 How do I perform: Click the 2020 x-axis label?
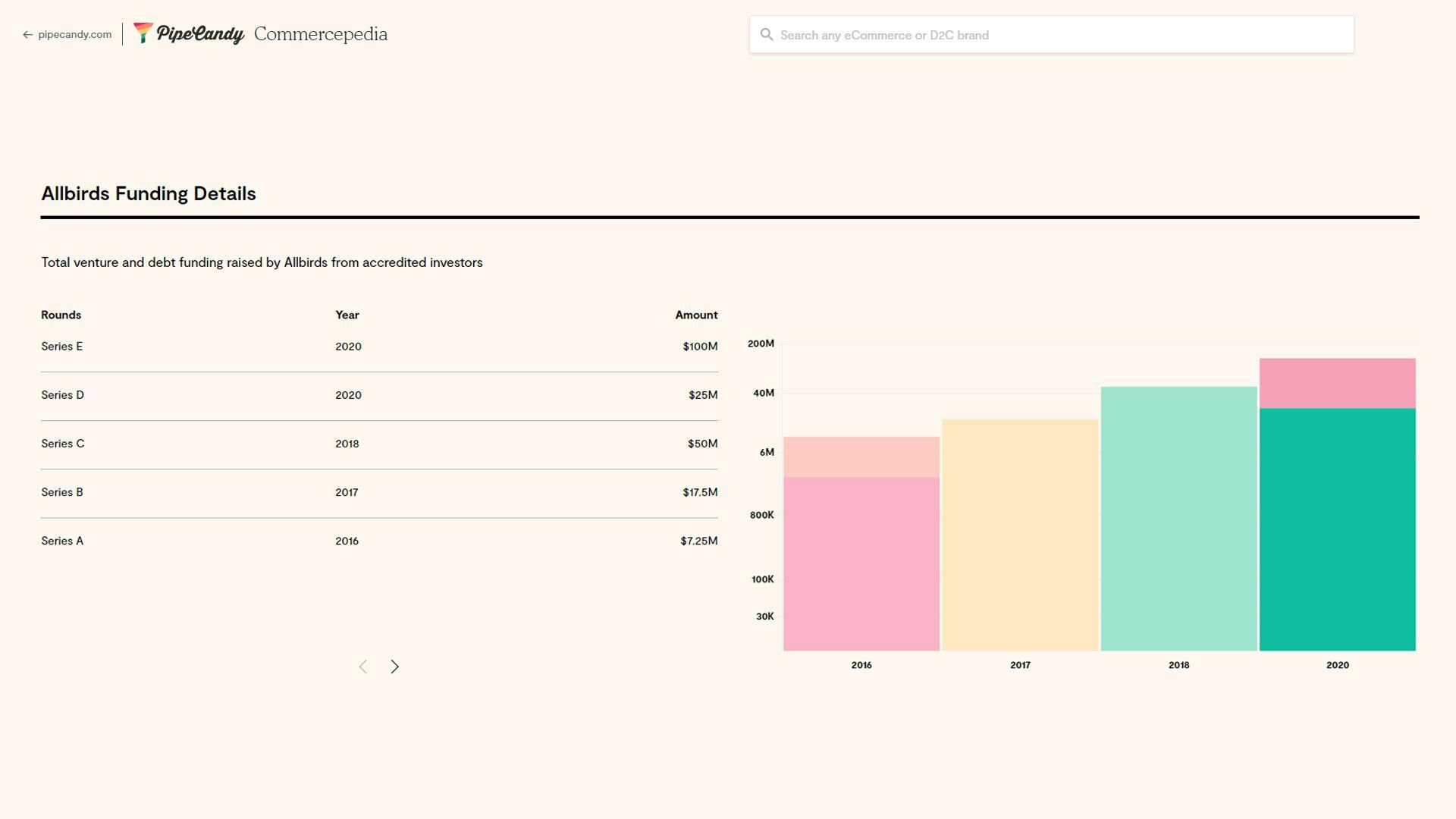tap(1338, 665)
